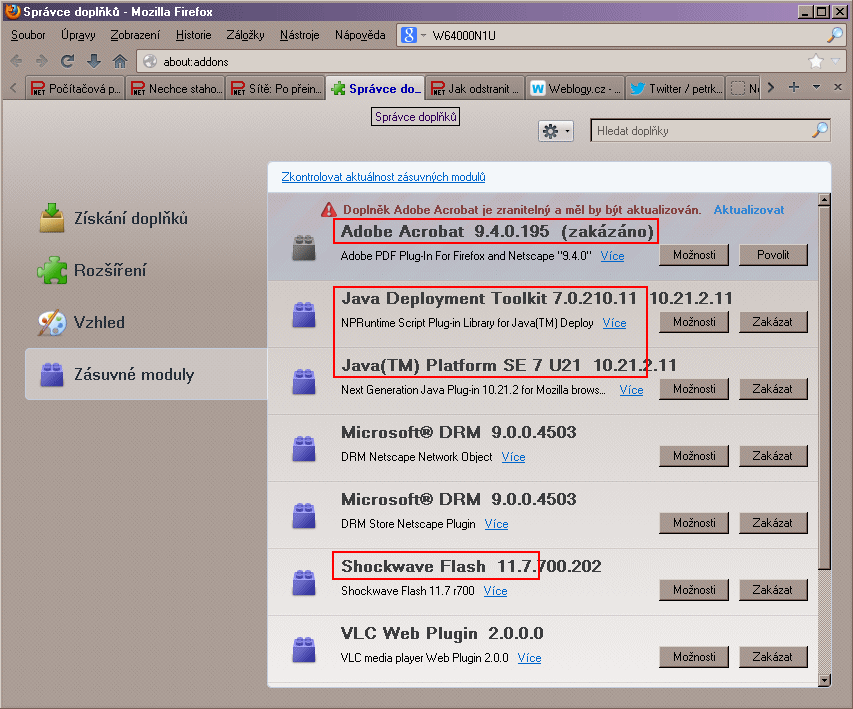Image resolution: width=853 pixels, height=709 pixels.
Task: Open the Úpravy menu
Action: click(x=78, y=35)
